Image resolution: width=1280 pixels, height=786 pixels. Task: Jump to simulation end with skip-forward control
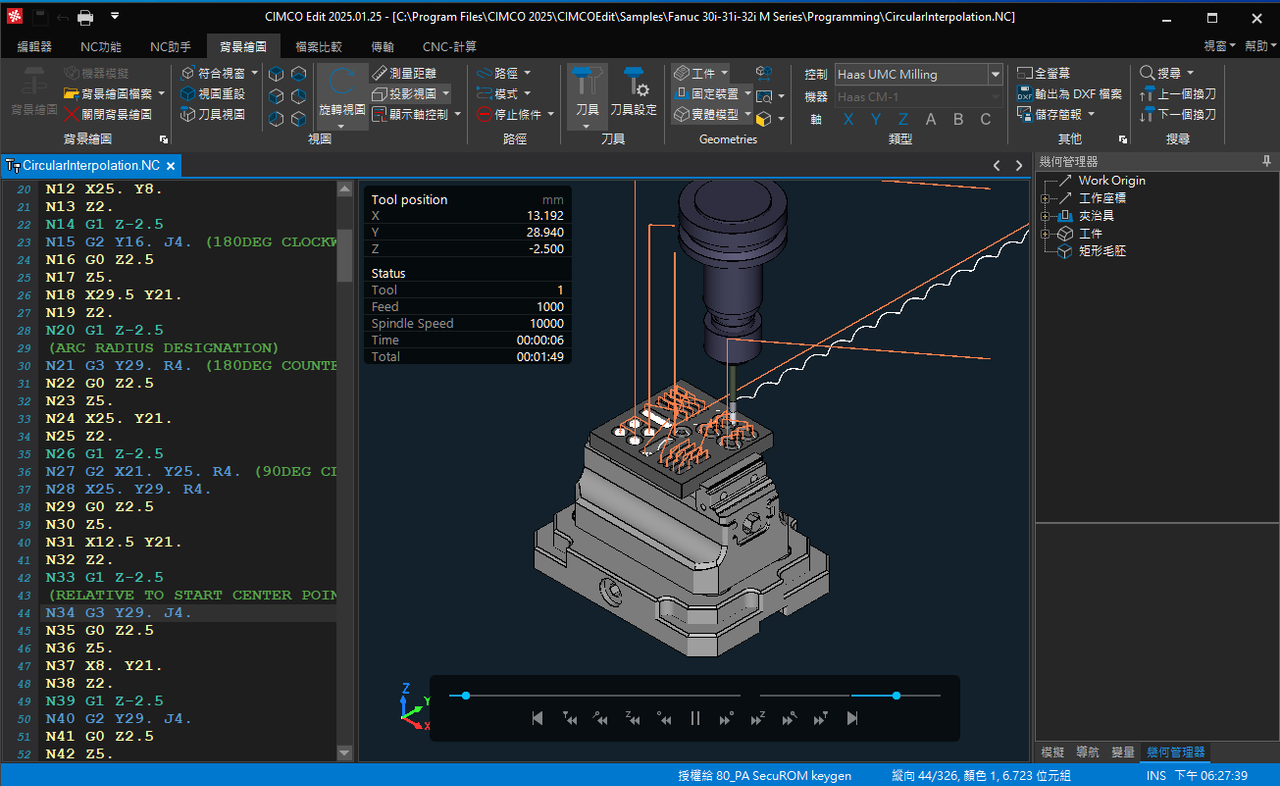click(x=852, y=718)
